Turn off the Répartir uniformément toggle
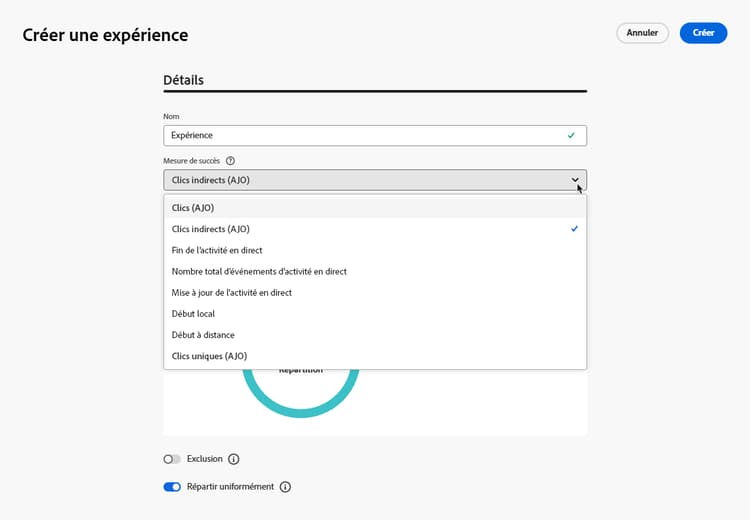Viewport: 750px width, 520px height. pyautogui.click(x=172, y=487)
